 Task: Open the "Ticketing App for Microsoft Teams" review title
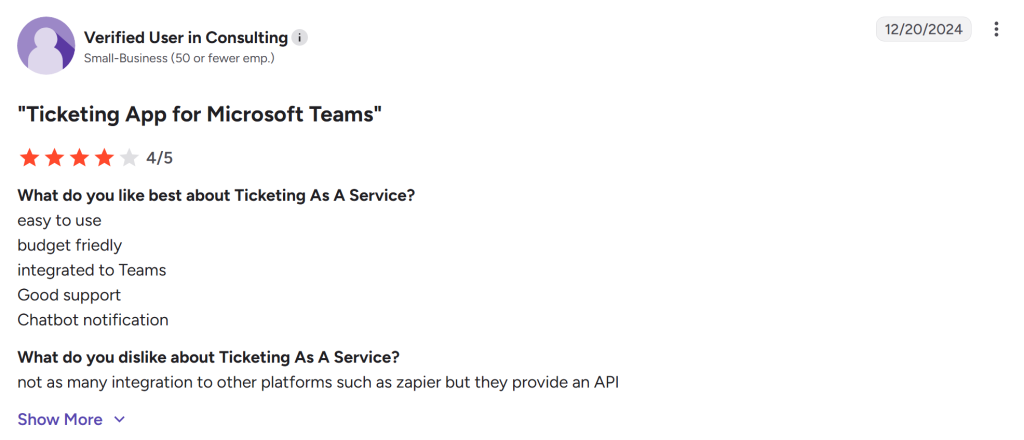pyautogui.click(x=199, y=114)
